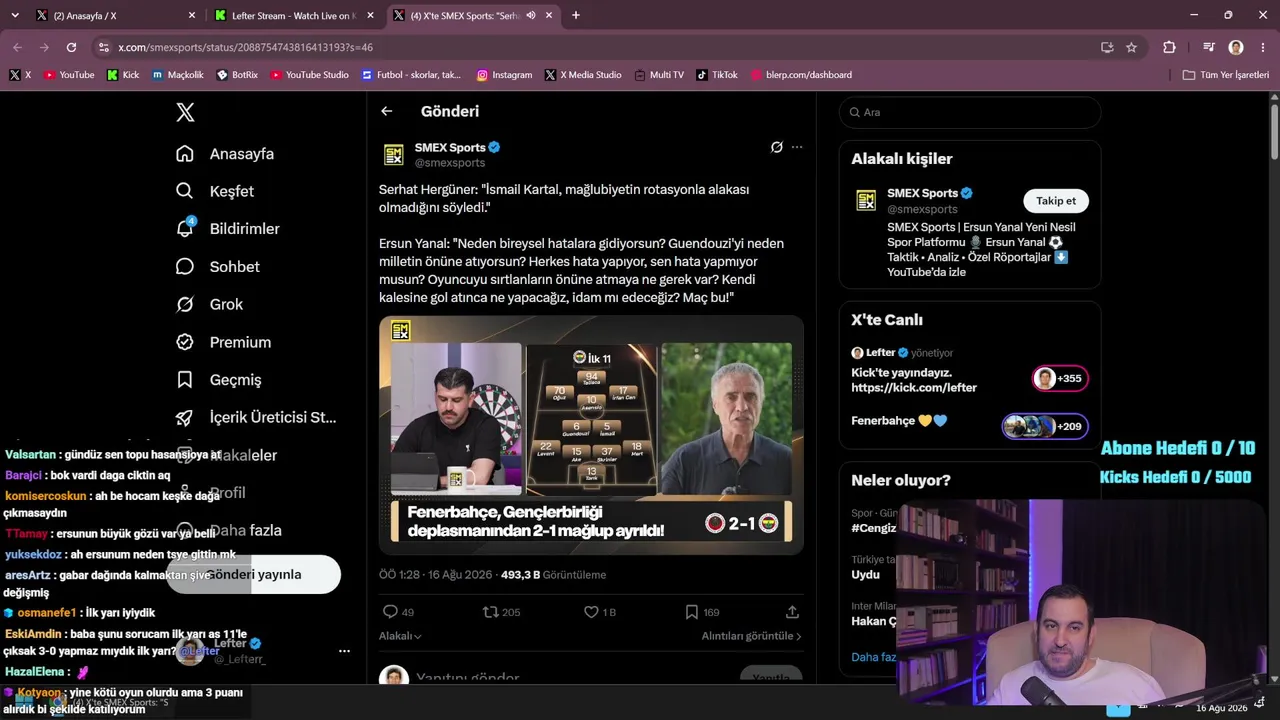Click the reply icon with 49 replies
The image size is (1280, 720).
390,612
